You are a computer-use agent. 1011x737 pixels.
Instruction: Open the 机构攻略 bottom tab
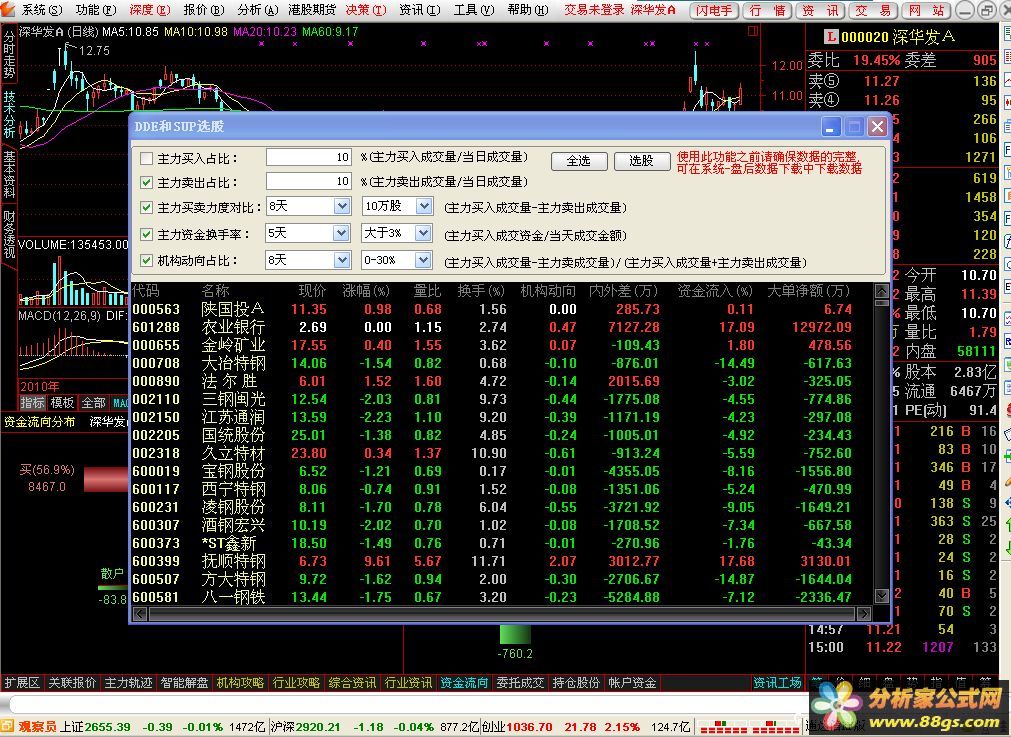[x=240, y=682]
